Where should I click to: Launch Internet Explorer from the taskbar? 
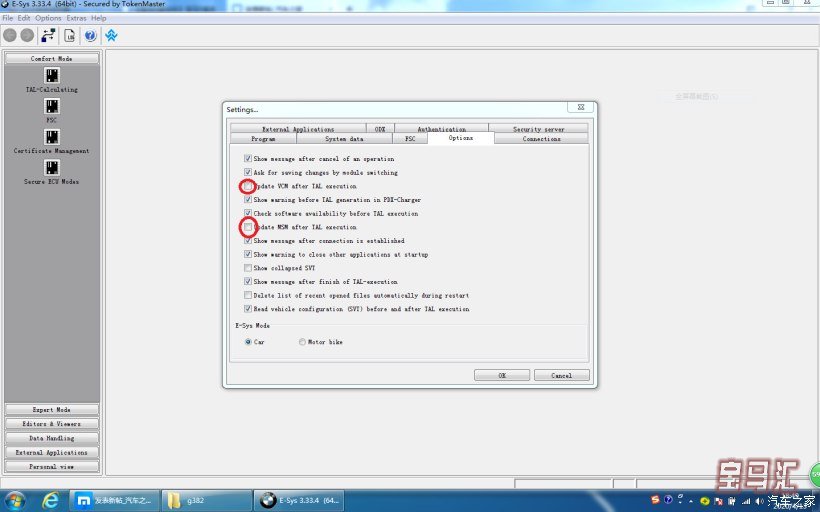click(51, 500)
